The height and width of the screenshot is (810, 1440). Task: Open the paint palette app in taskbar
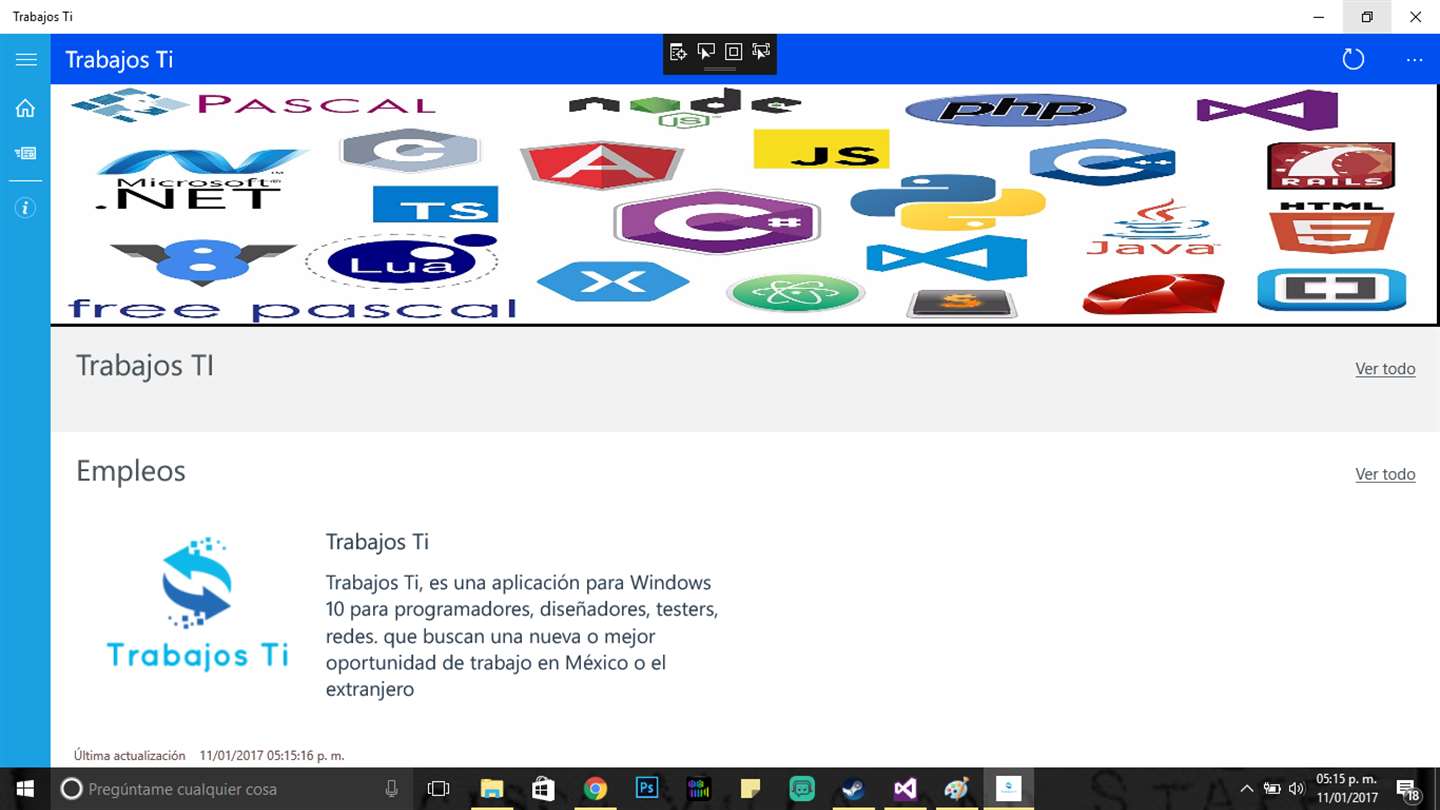coord(957,789)
